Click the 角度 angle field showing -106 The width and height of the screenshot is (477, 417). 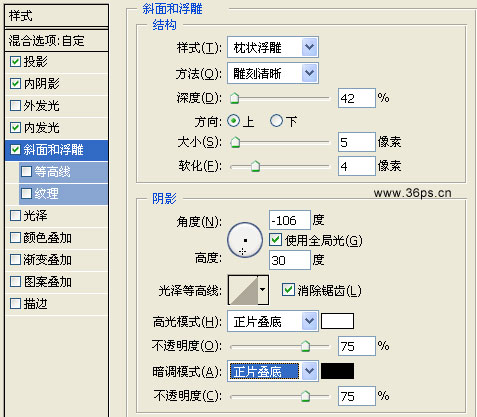coord(290,220)
